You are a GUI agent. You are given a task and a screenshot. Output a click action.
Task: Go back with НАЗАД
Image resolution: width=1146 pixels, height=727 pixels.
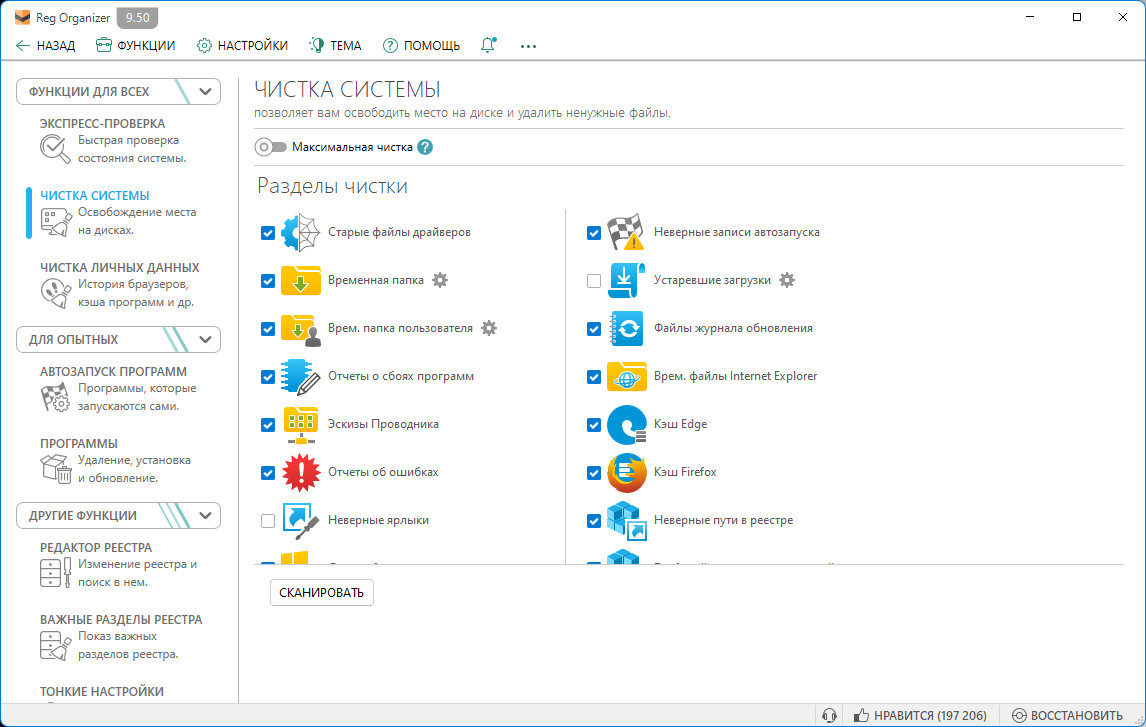pyautogui.click(x=45, y=45)
